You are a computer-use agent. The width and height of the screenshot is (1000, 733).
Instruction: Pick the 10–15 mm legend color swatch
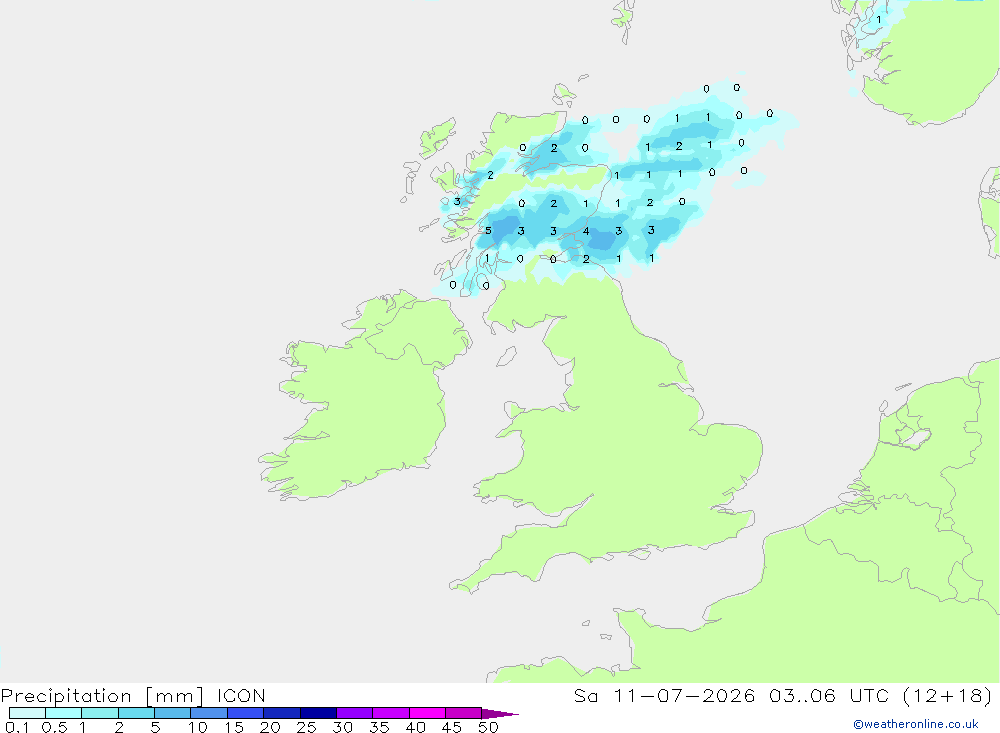[209, 713]
